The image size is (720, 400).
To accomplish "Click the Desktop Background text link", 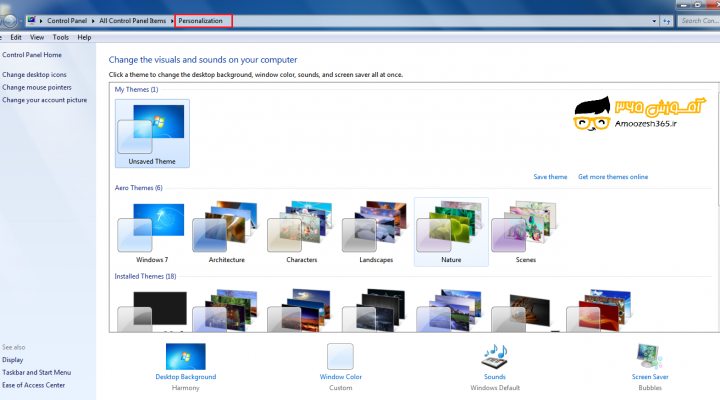I will click(x=186, y=377).
